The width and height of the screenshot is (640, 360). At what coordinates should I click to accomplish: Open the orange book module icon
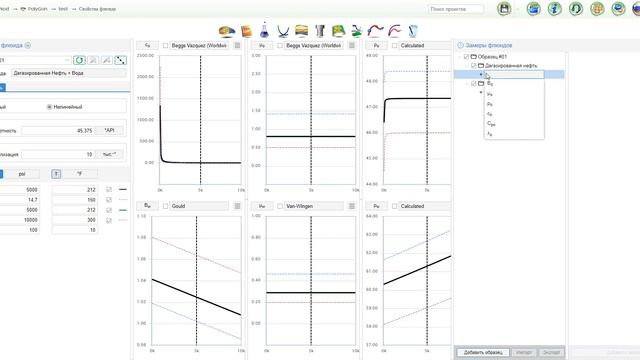[x=247, y=31]
